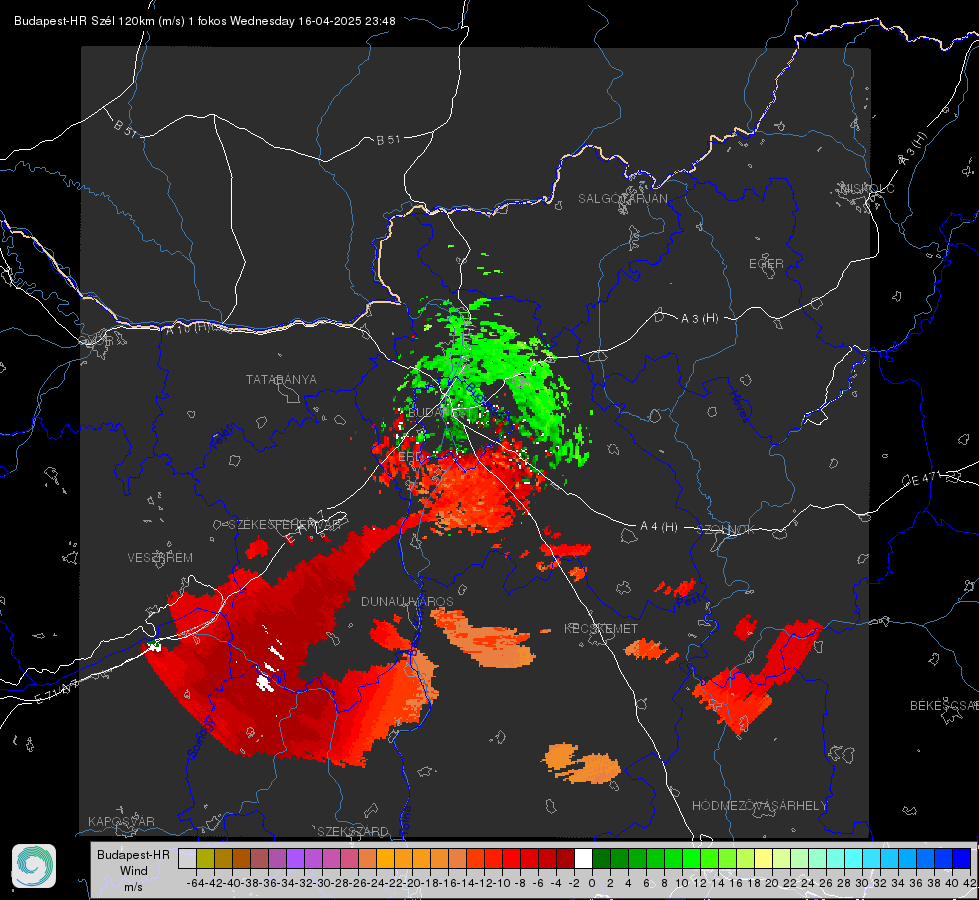
Task: Choose the cyan swatch between 28 and 30
Action: point(854,858)
